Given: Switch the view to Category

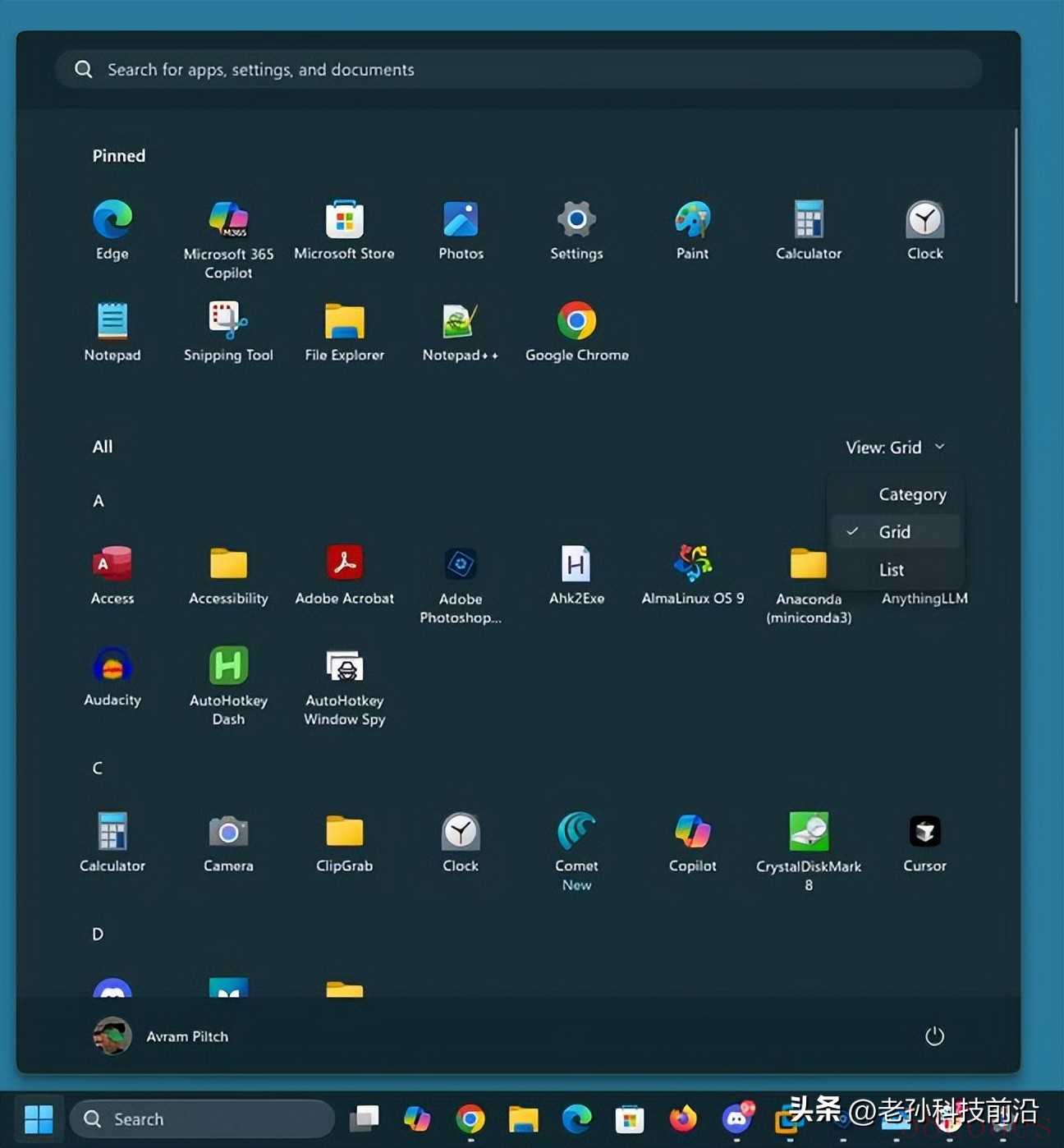Looking at the screenshot, I should click(x=911, y=494).
